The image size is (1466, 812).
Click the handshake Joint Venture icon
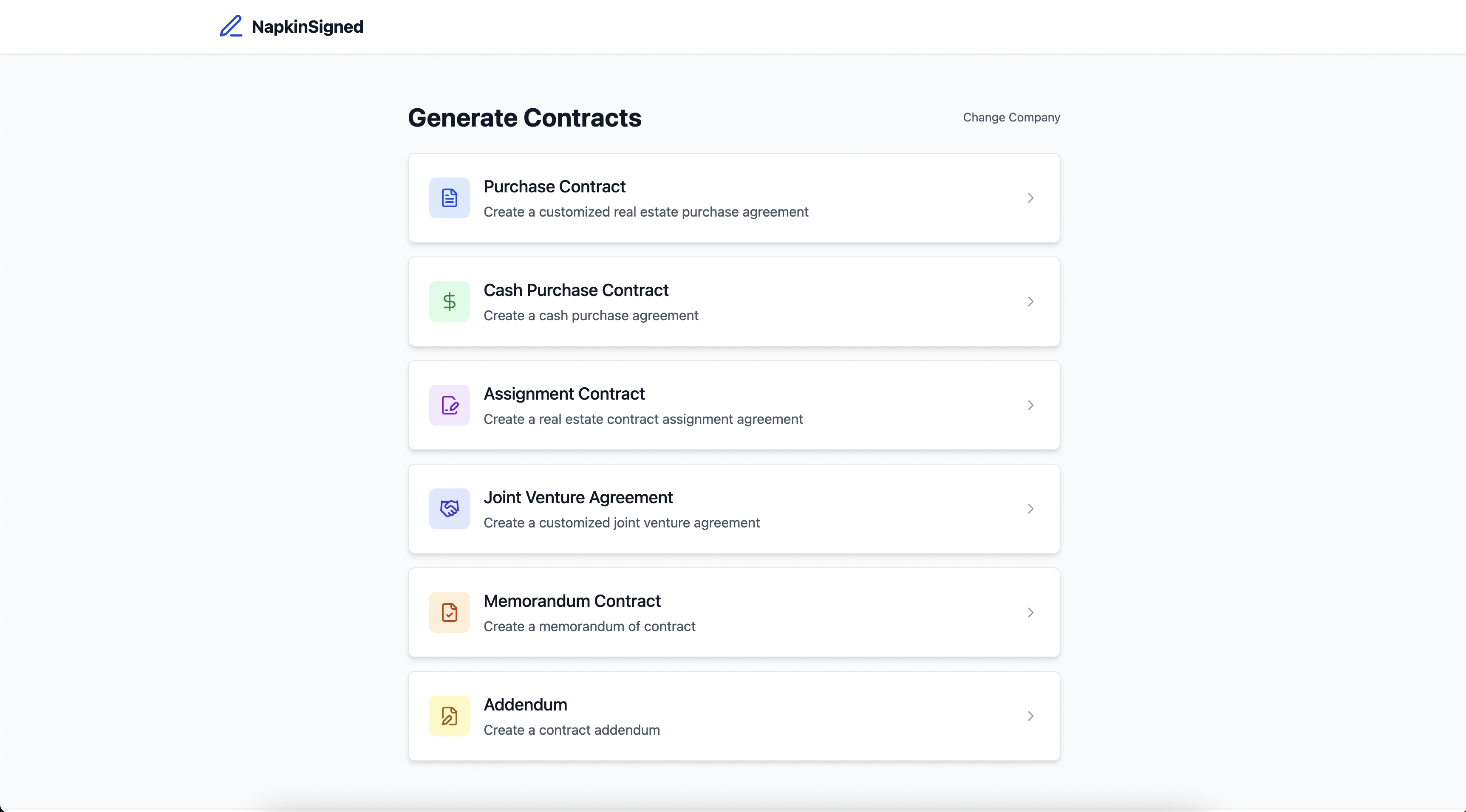pos(449,508)
